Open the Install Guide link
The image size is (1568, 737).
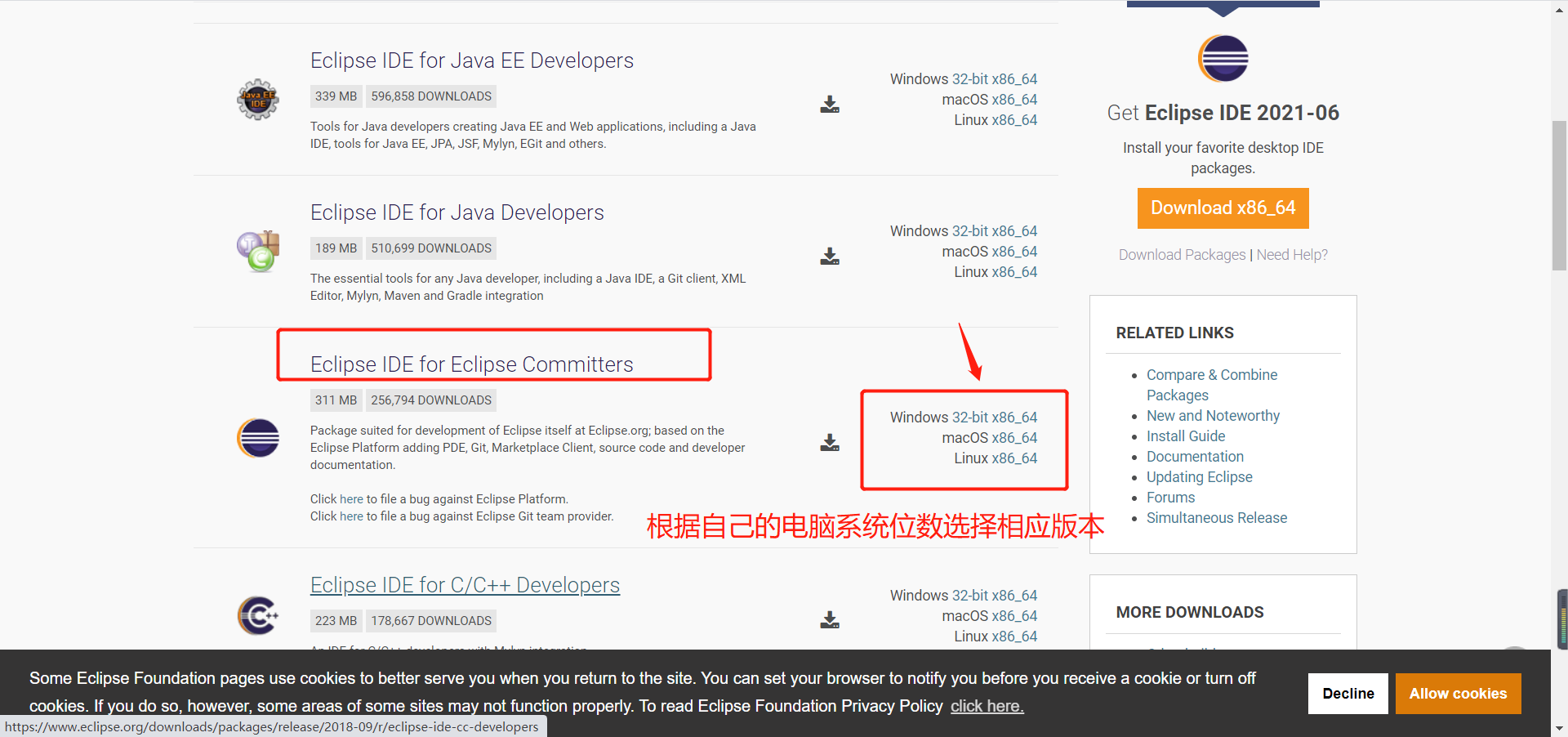point(1186,436)
